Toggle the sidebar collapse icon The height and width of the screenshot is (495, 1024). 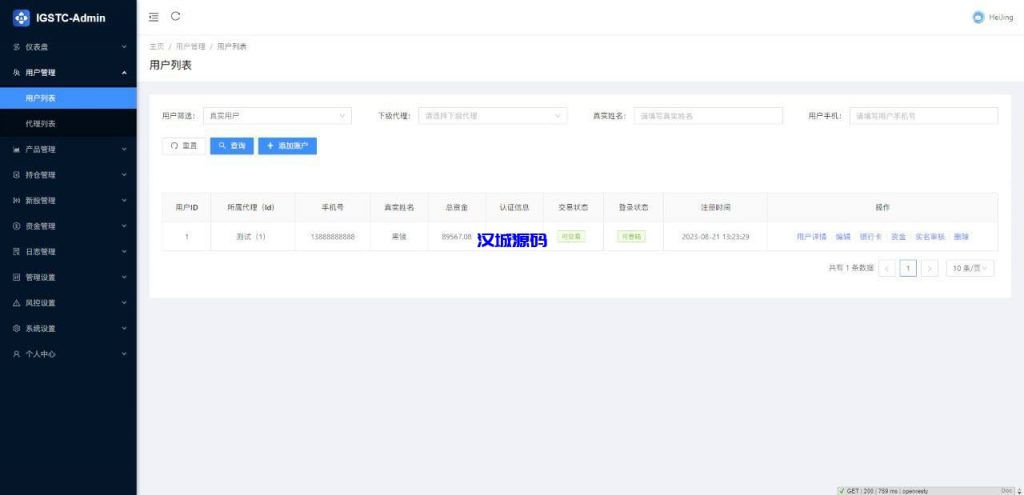click(153, 17)
